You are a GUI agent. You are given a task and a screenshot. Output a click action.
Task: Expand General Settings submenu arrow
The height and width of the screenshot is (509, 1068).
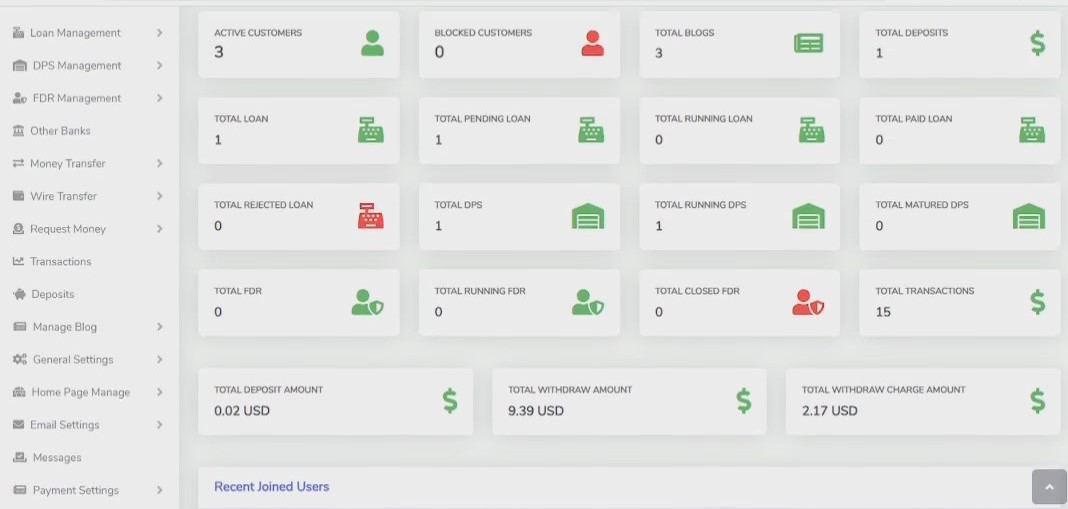(x=159, y=359)
